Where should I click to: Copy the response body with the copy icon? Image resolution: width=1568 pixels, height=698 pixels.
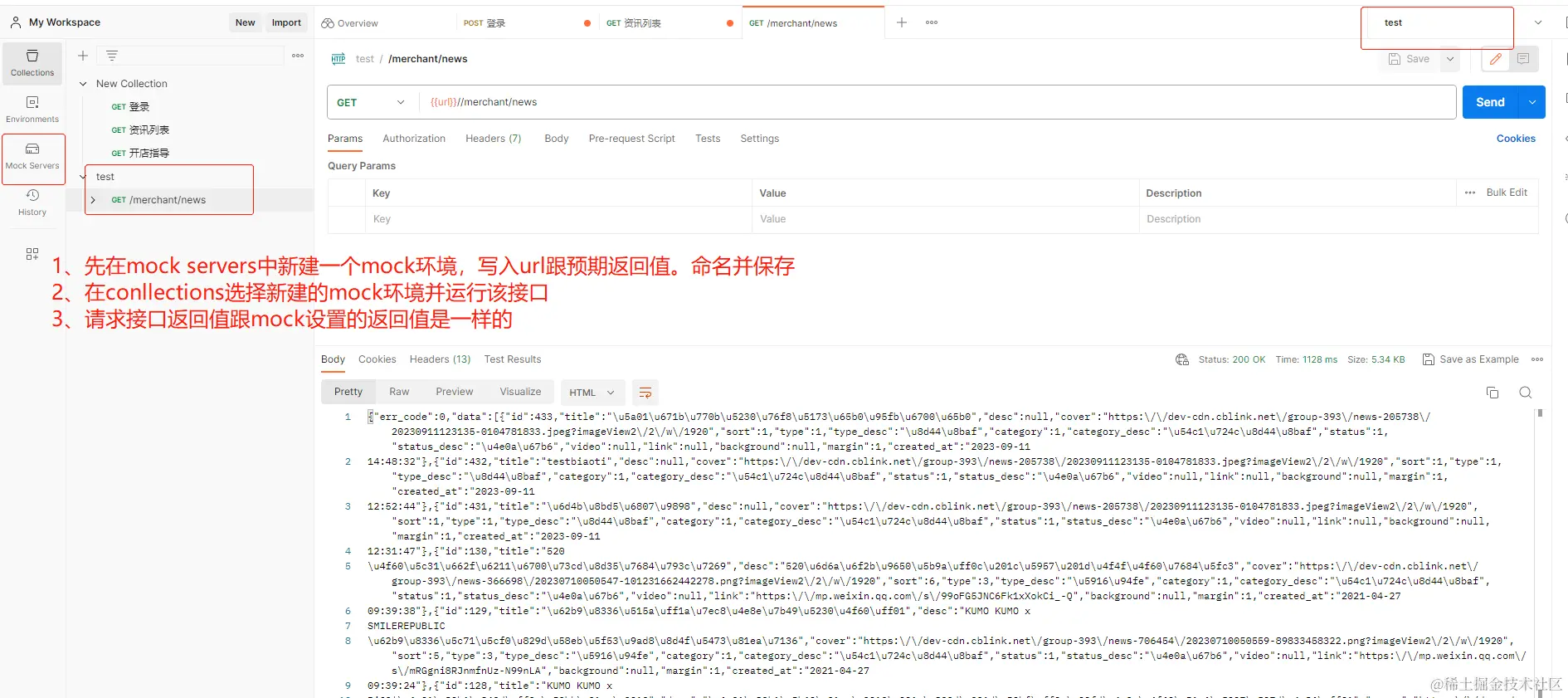[x=1493, y=393]
